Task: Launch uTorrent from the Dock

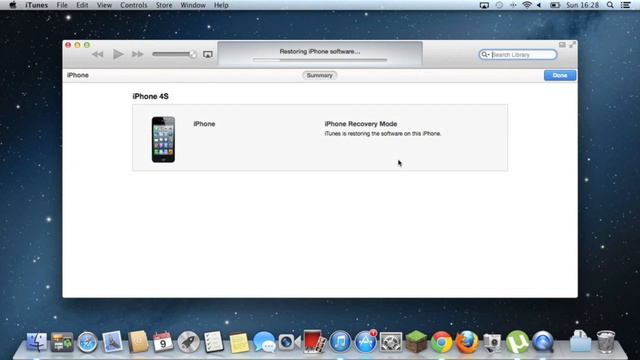Action: [x=517, y=342]
